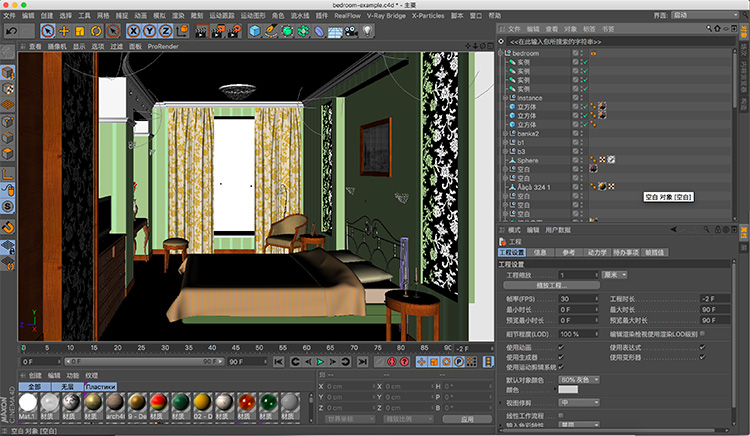Select the Live Selection tool
Viewport: 750px width, 436px height.
pos(47,32)
